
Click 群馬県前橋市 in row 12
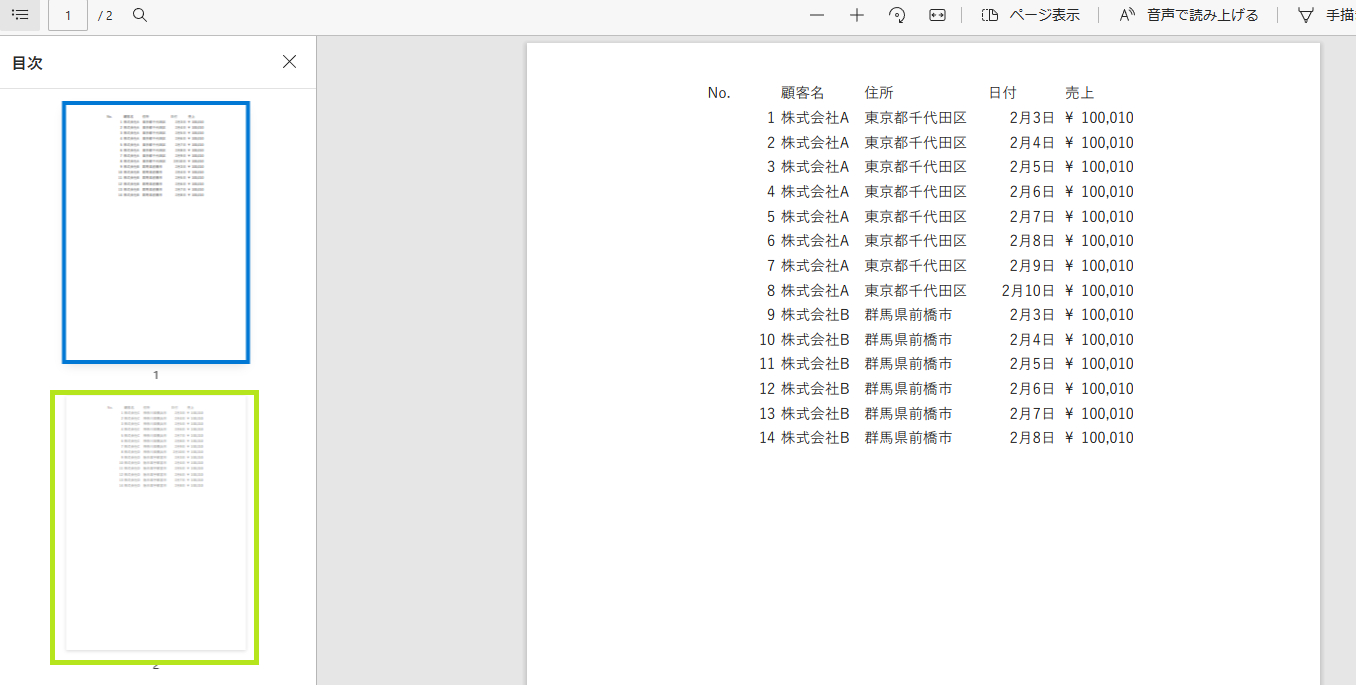[x=909, y=388]
